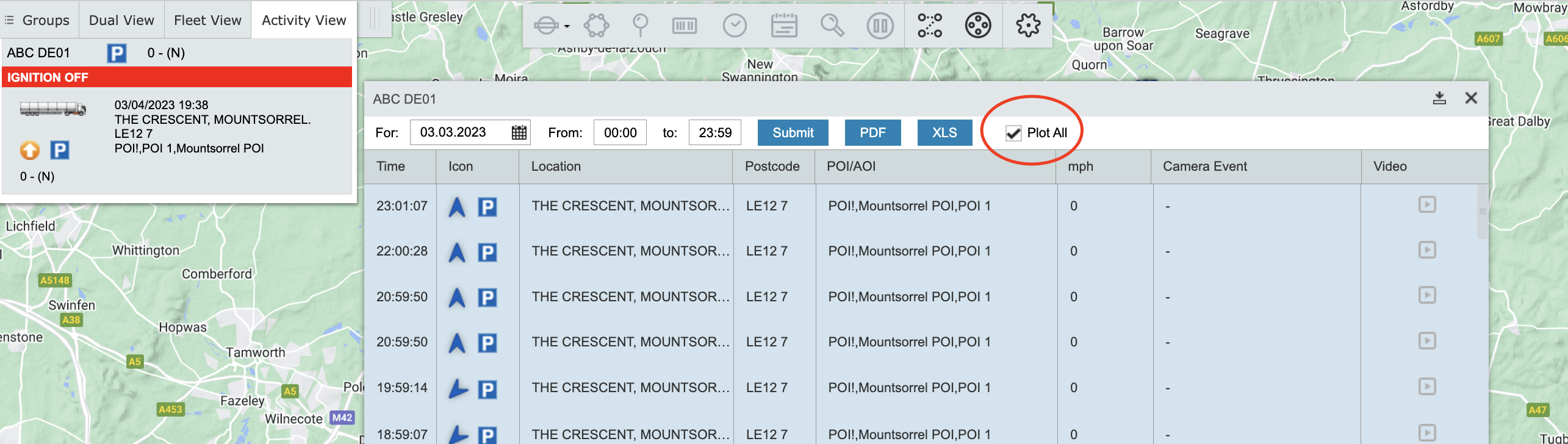Export the report with PDF button

coord(872,133)
